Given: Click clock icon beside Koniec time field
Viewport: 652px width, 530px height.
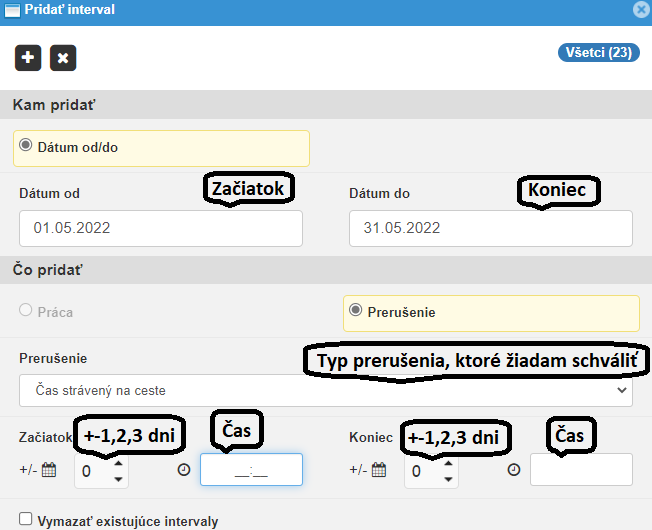Looking at the screenshot, I should pos(514,469).
